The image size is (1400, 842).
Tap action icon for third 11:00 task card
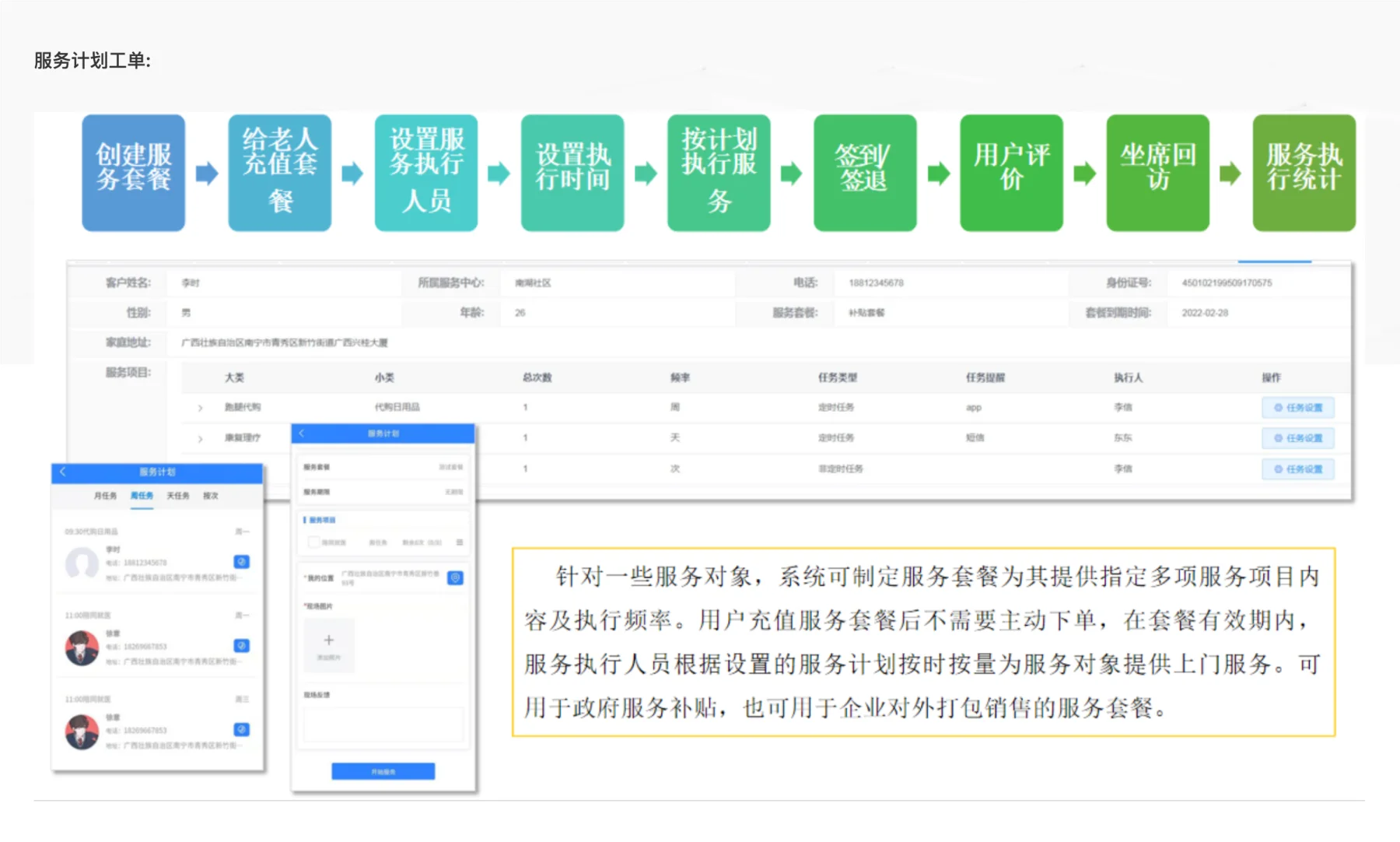241,730
